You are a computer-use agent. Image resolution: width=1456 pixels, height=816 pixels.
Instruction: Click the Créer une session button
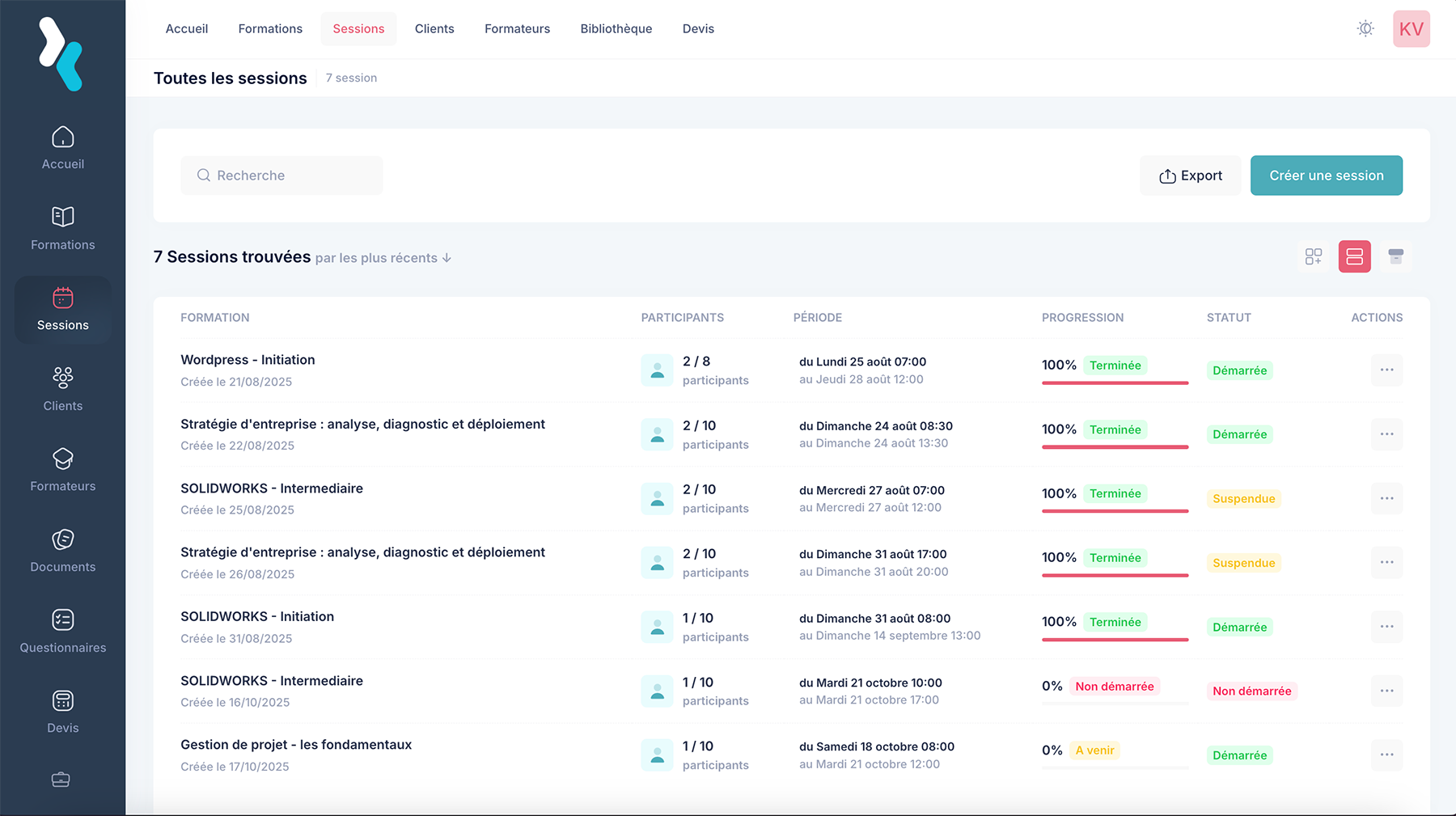click(x=1326, y=175)
